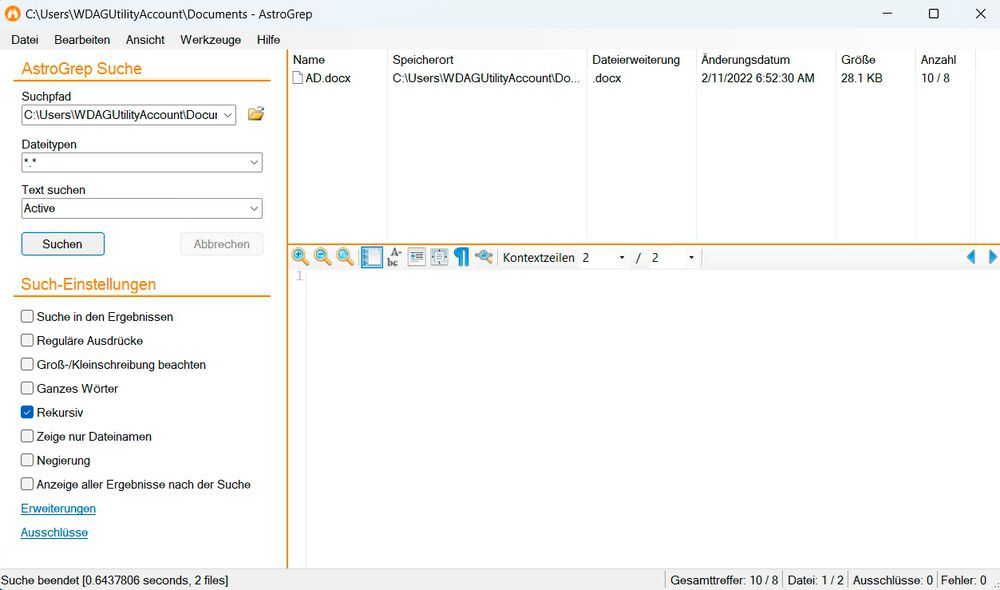Check the Ganzes Wörter option
This screenshot has width=1000, height=590.
pyautogui.click(x=28, y=388)
